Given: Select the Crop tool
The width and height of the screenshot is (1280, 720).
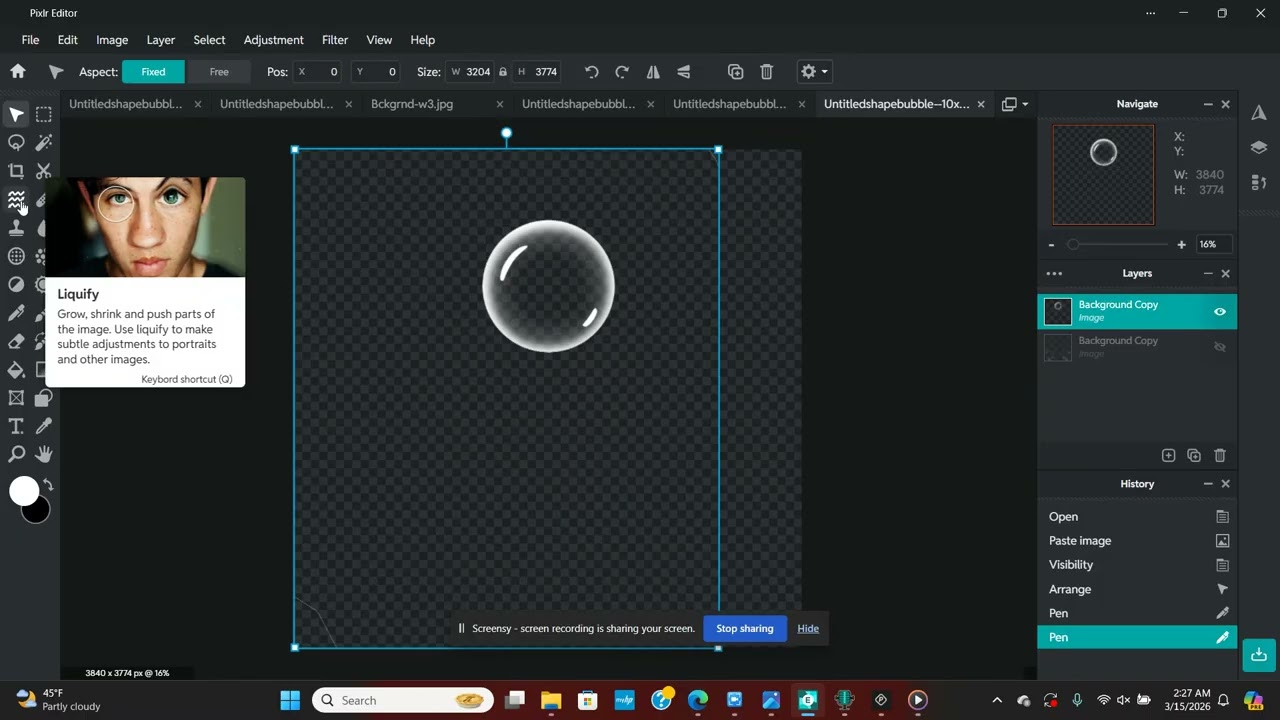Looking at the screenshot, I should coord(16,171).
